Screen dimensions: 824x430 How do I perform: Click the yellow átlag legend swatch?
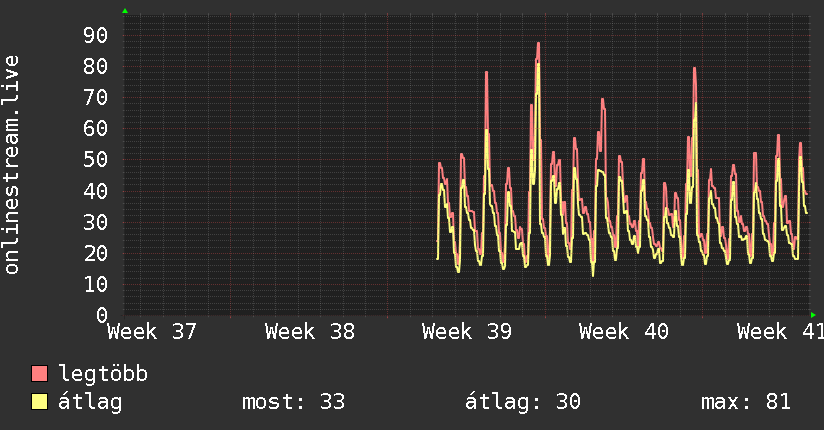pos(39,402)
